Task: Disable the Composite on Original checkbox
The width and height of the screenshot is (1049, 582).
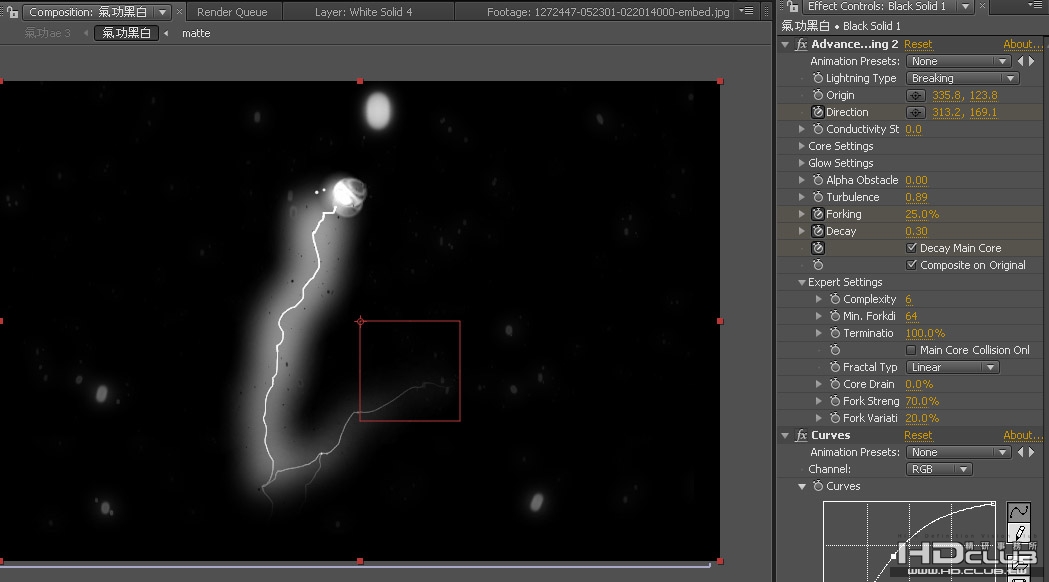Action: click(911, 265)
